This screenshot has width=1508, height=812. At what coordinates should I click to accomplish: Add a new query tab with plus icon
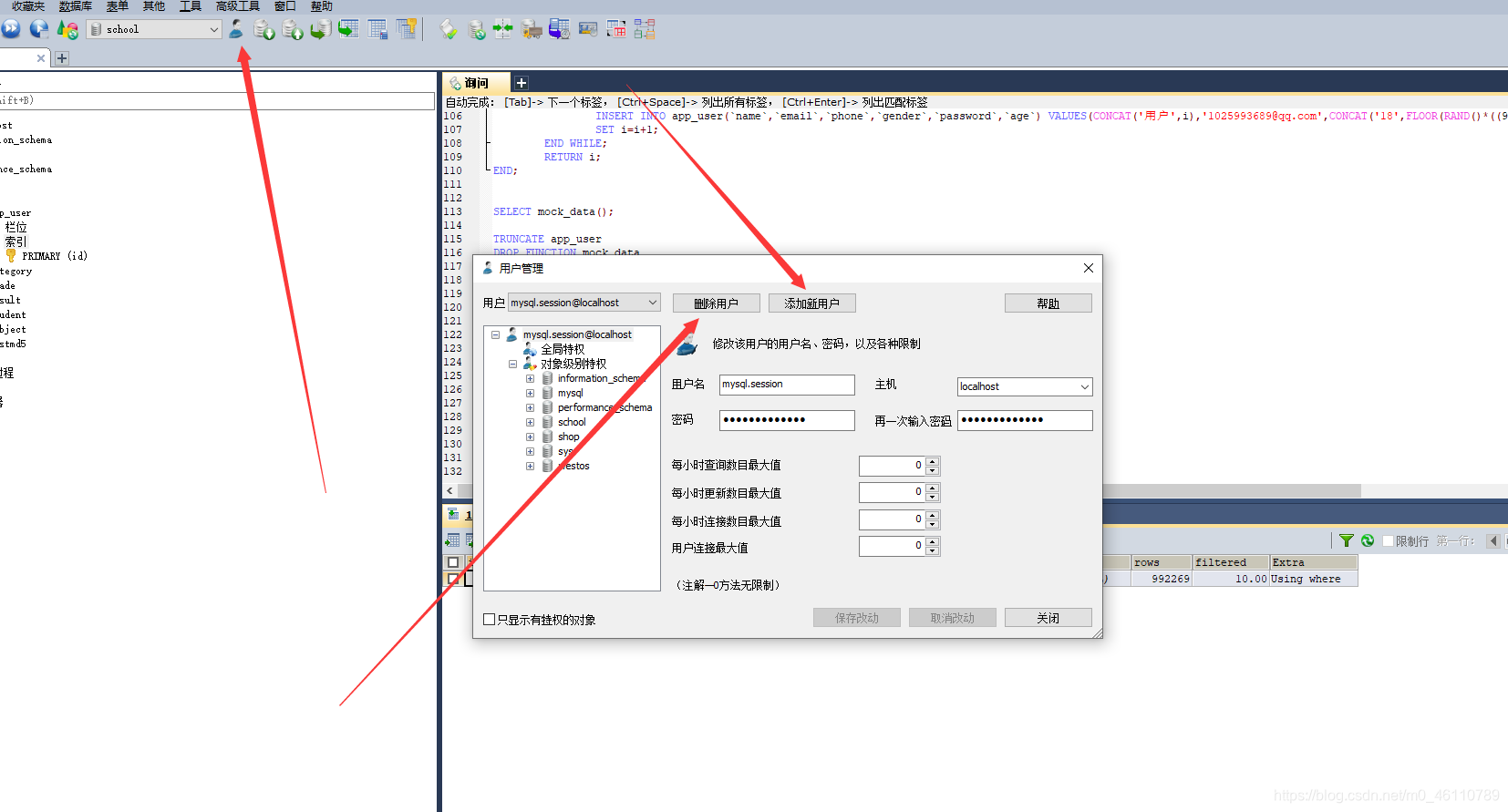pyautogui.click(x=522, y=83)
